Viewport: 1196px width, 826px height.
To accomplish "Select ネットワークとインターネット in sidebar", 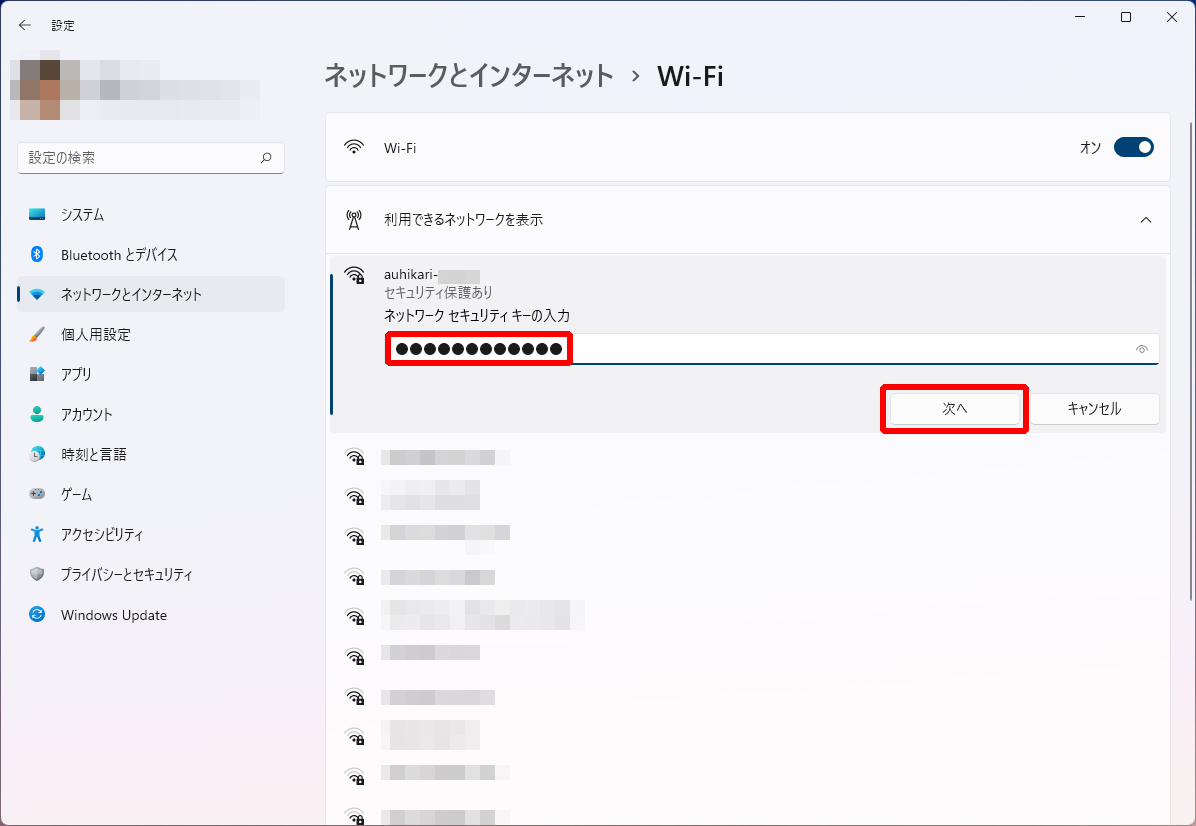I will coord(131,295).
